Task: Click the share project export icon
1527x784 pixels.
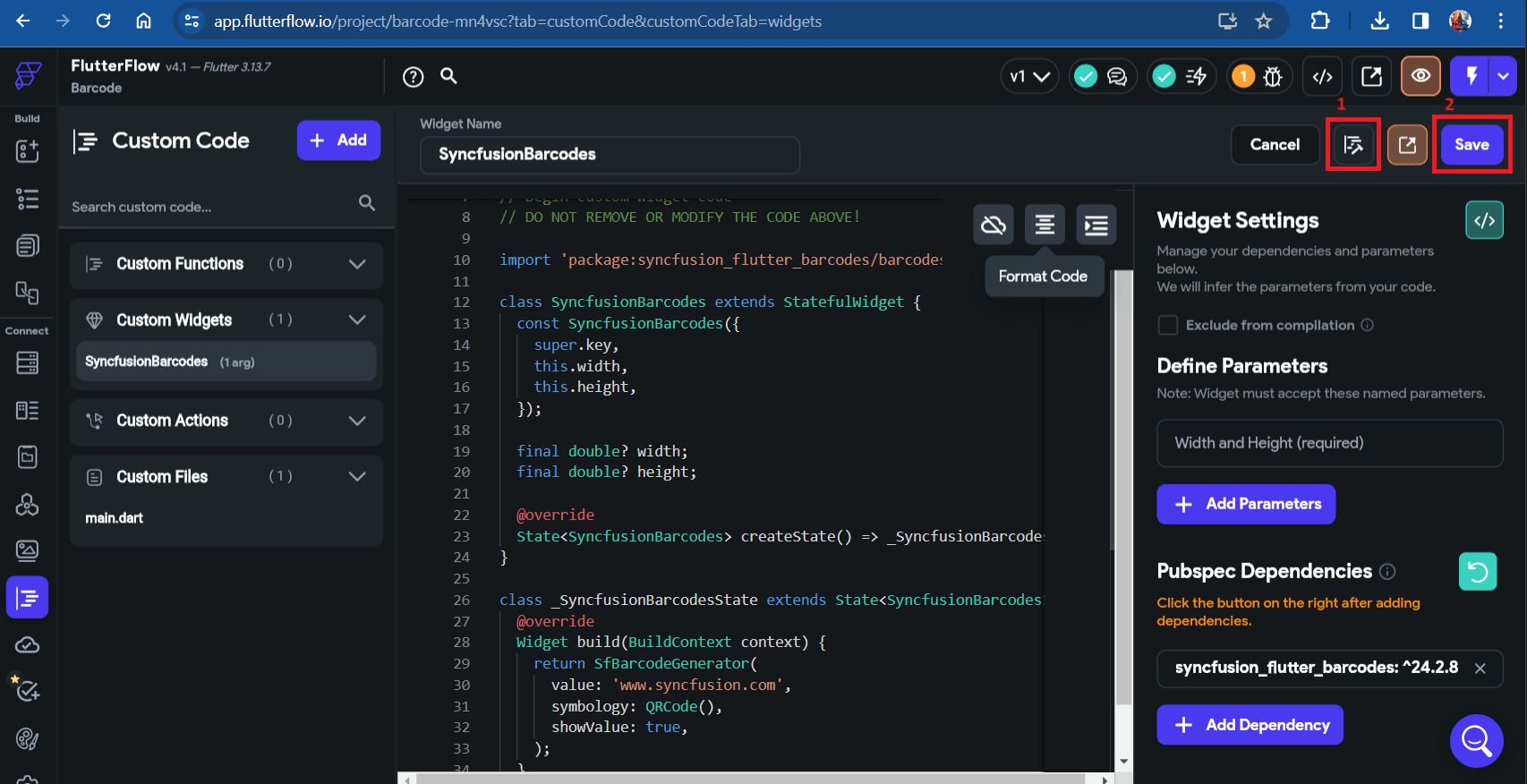Action: pos(1371,77)
